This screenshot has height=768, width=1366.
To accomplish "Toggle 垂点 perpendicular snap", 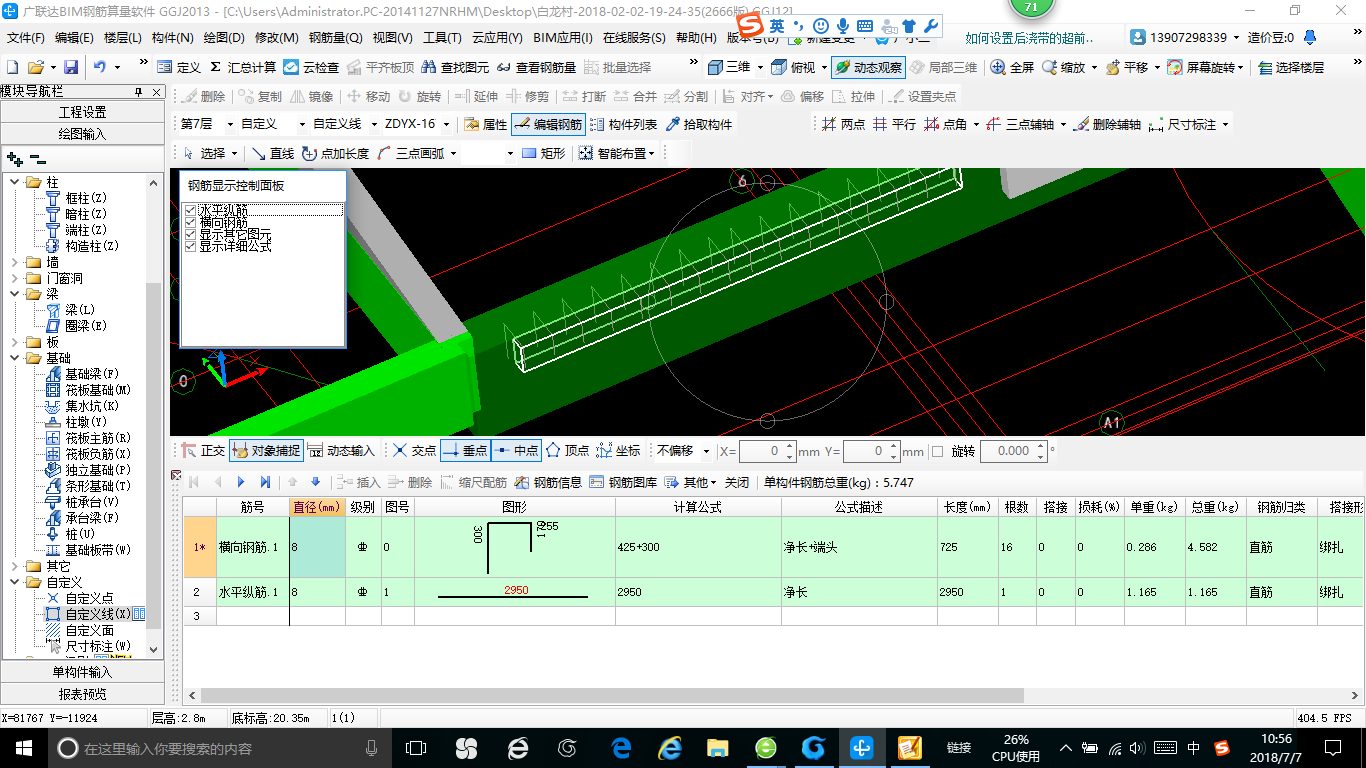I will click(x=464, y=451).
